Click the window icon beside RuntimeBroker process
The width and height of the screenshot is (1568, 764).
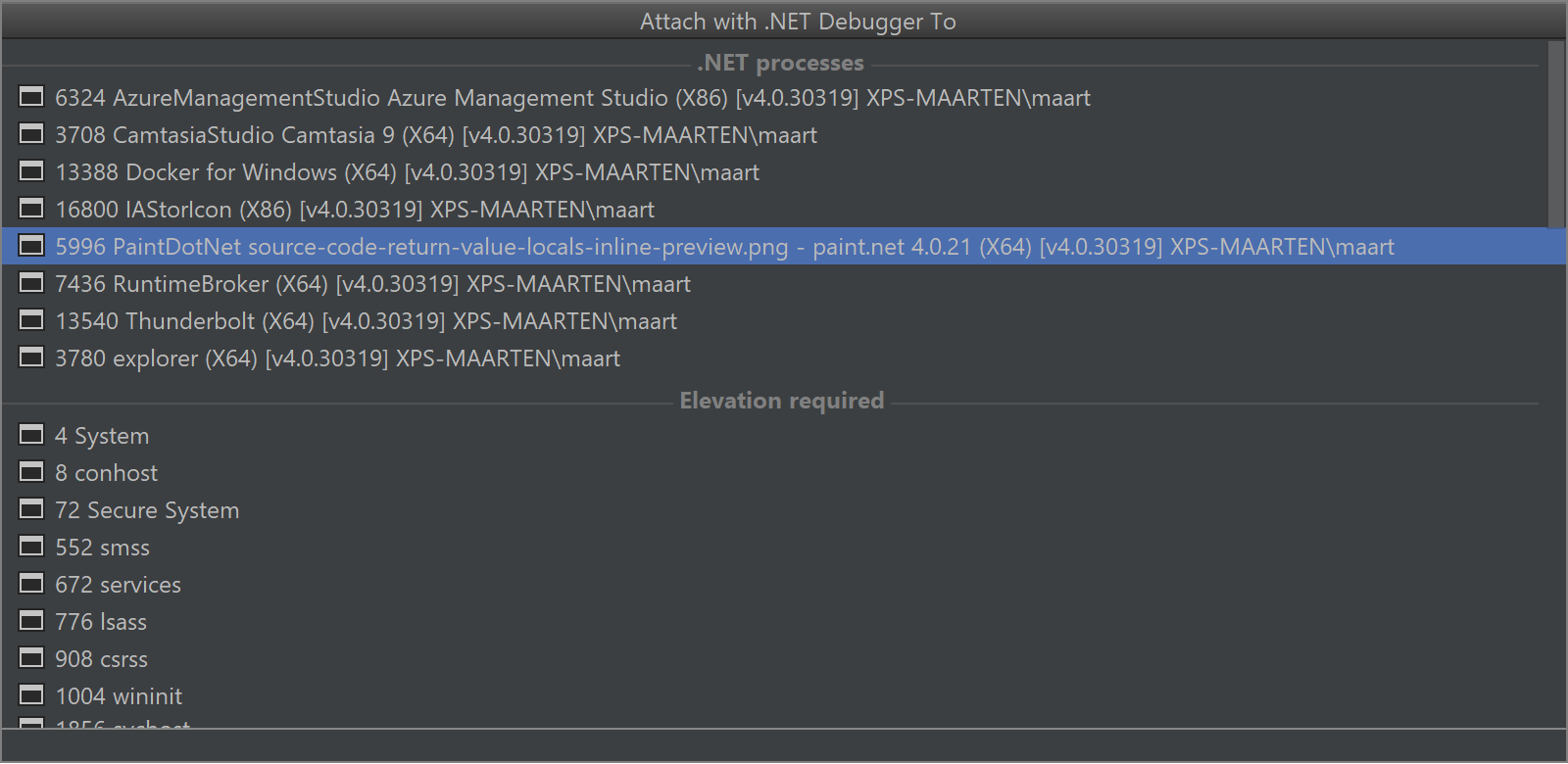coord(31,283)
